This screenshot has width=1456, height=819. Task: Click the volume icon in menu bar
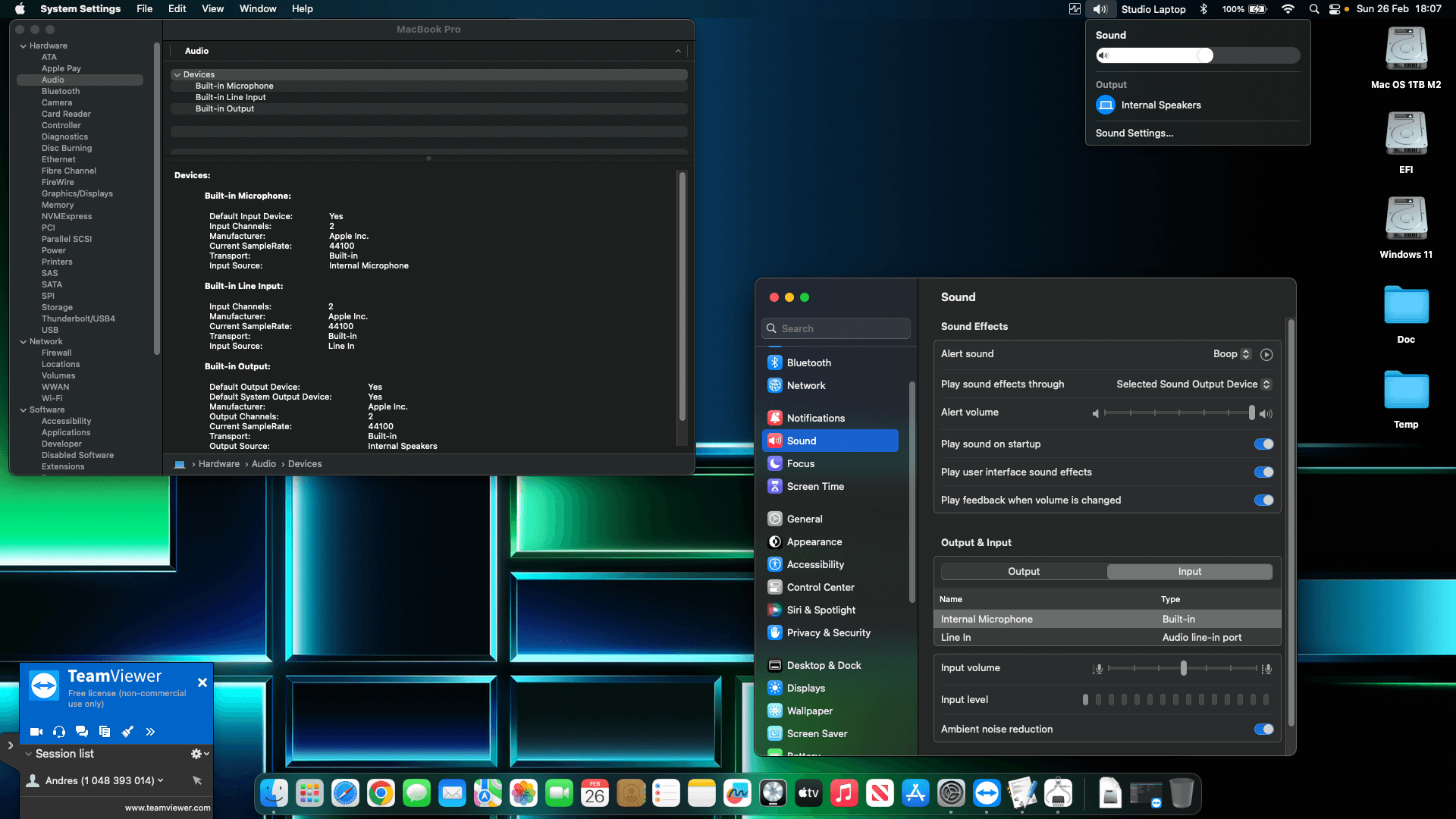click(x=1100, y=9)
